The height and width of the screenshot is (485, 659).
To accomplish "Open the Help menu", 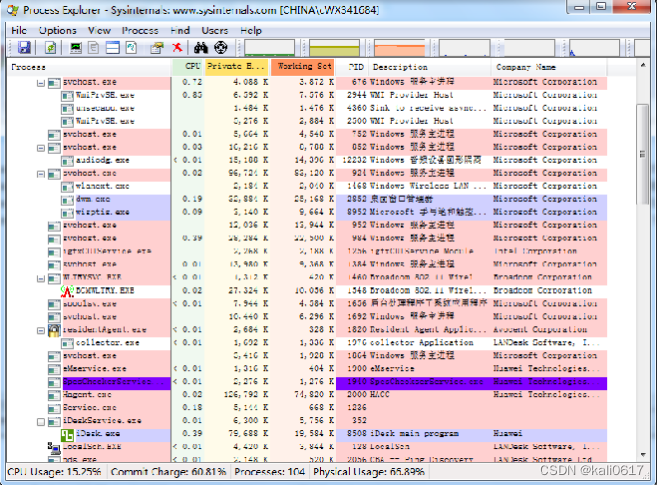I will click(x=251, y=30).
